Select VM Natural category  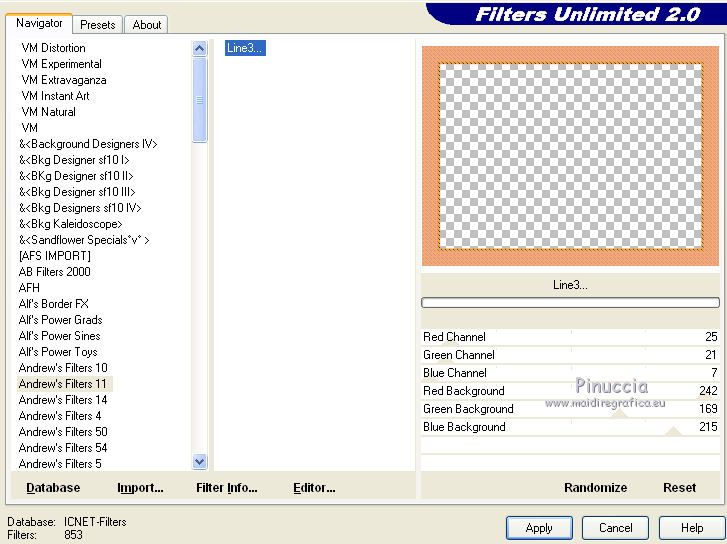(x=48, y=112)
